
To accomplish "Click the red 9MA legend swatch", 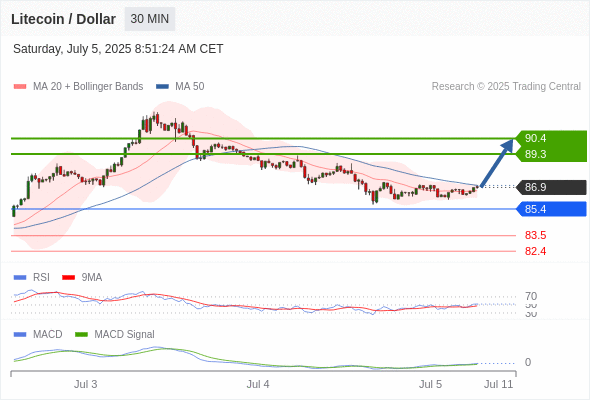I will point(68,278).
